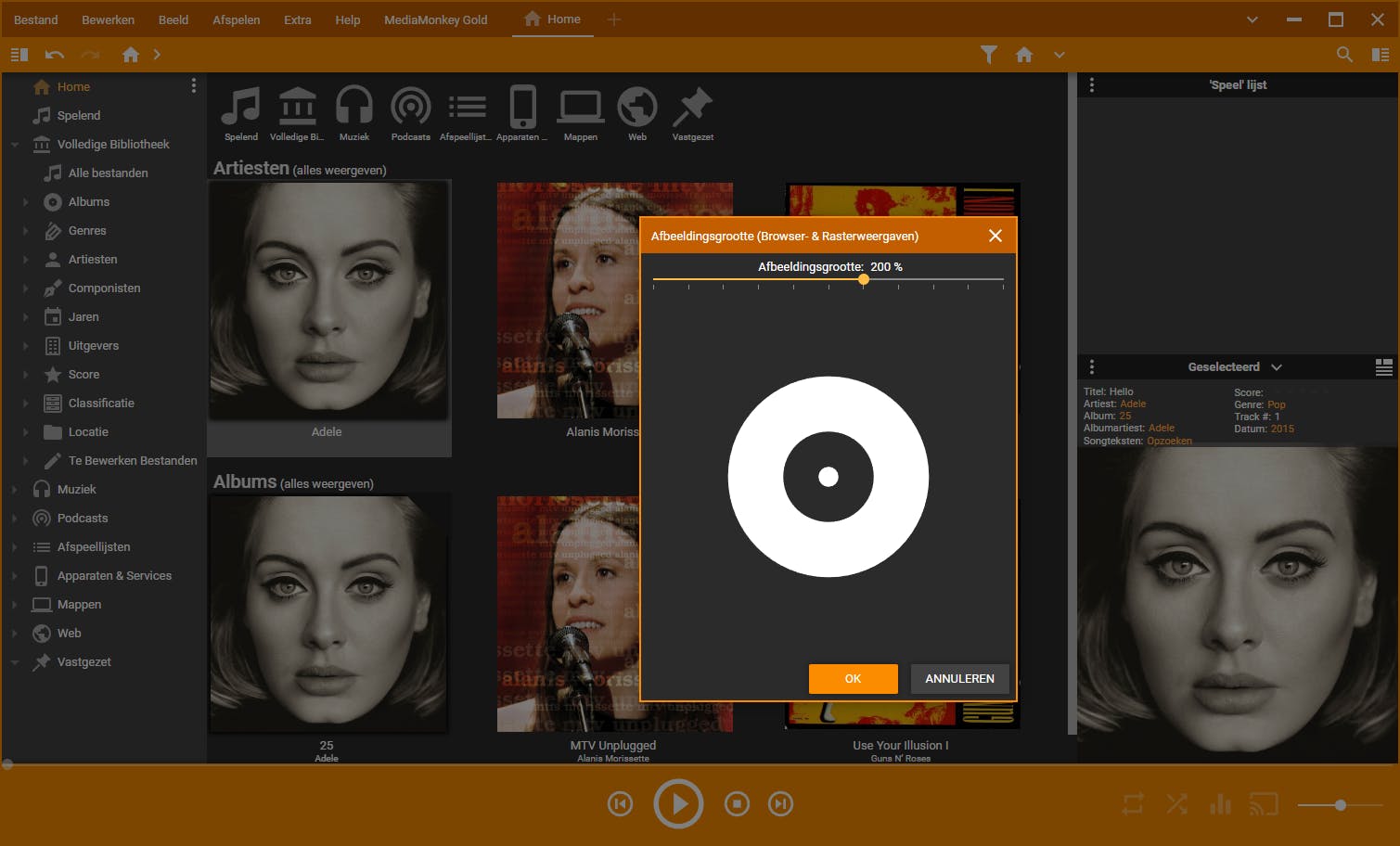Image resolution: width=1400 pixels, height=846 pixels.
Task: Expand the Muziek tree node
Action: click(15, 490)
